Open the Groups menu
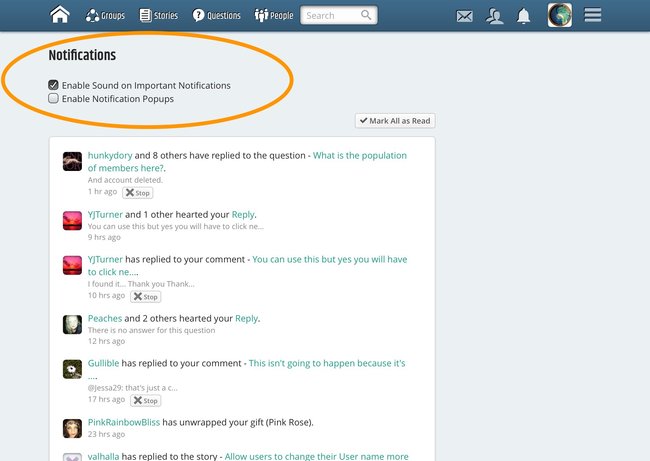650x461 pixels. [x=105, y=16]
